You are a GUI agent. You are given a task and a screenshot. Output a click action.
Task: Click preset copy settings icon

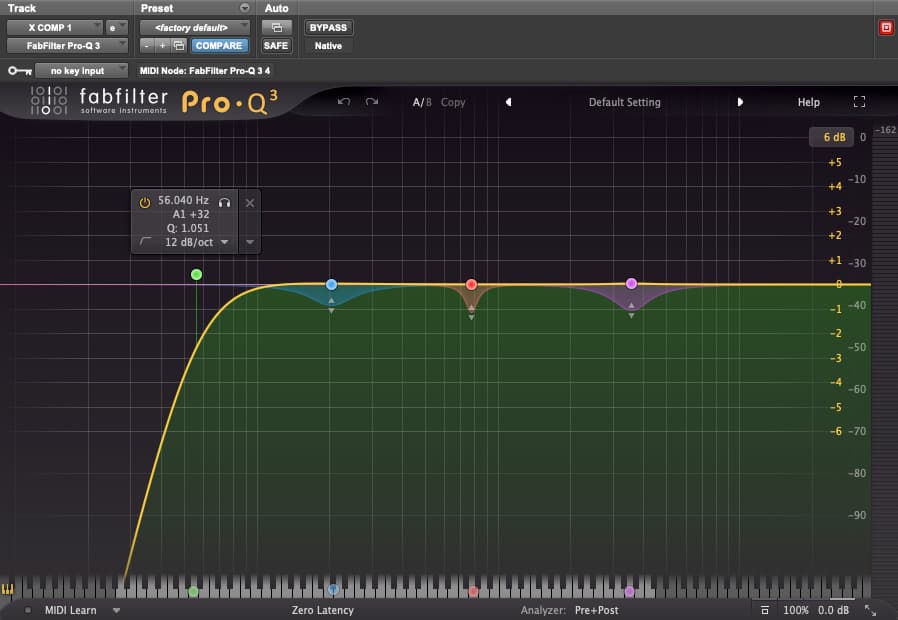[179, 45]
